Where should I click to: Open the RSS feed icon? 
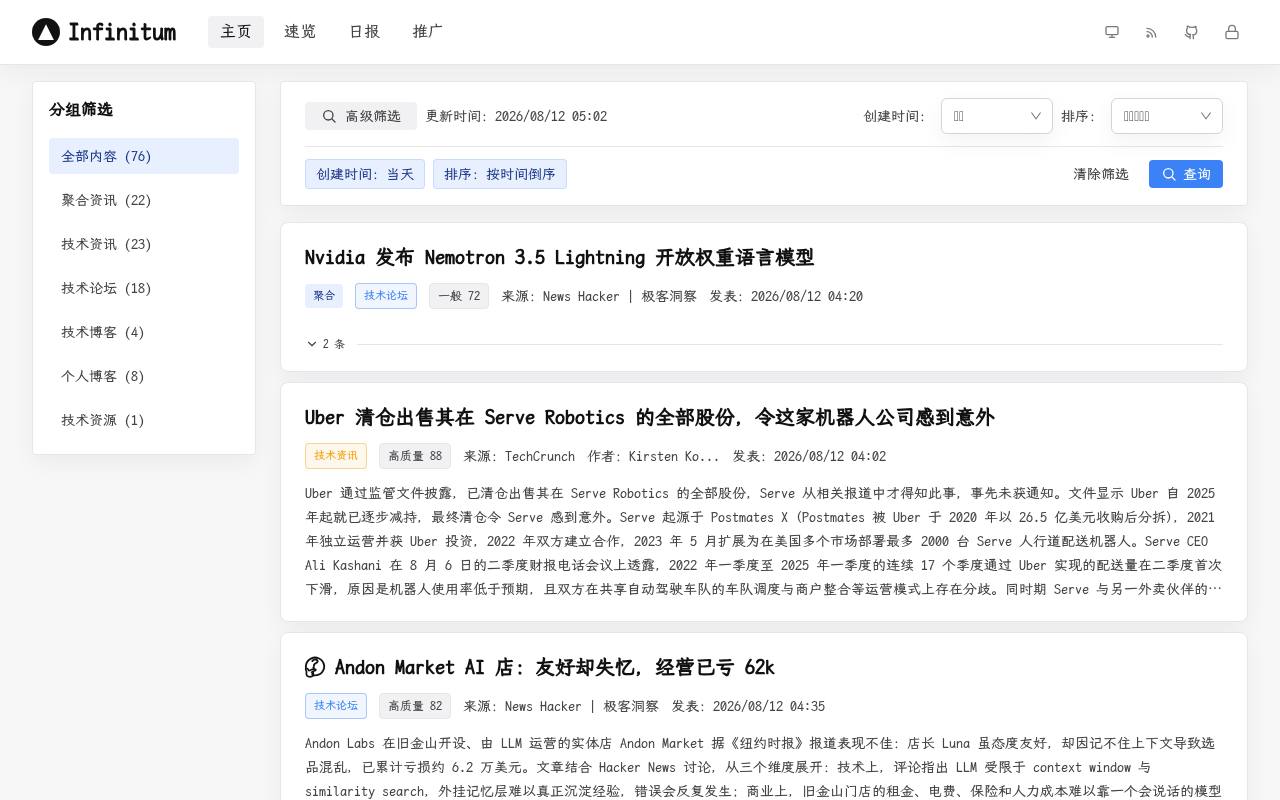click(1152, 32)
